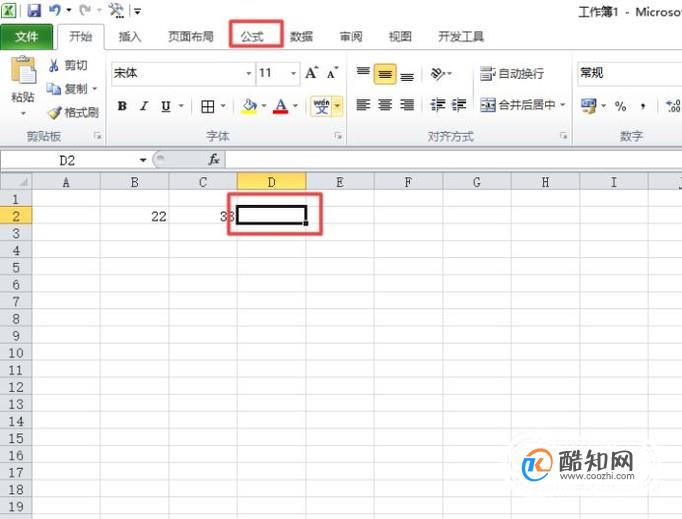Open the Name Box dropdown arrow
The height and width of the screenshot is (519, 682).
[x=143, y=161]
